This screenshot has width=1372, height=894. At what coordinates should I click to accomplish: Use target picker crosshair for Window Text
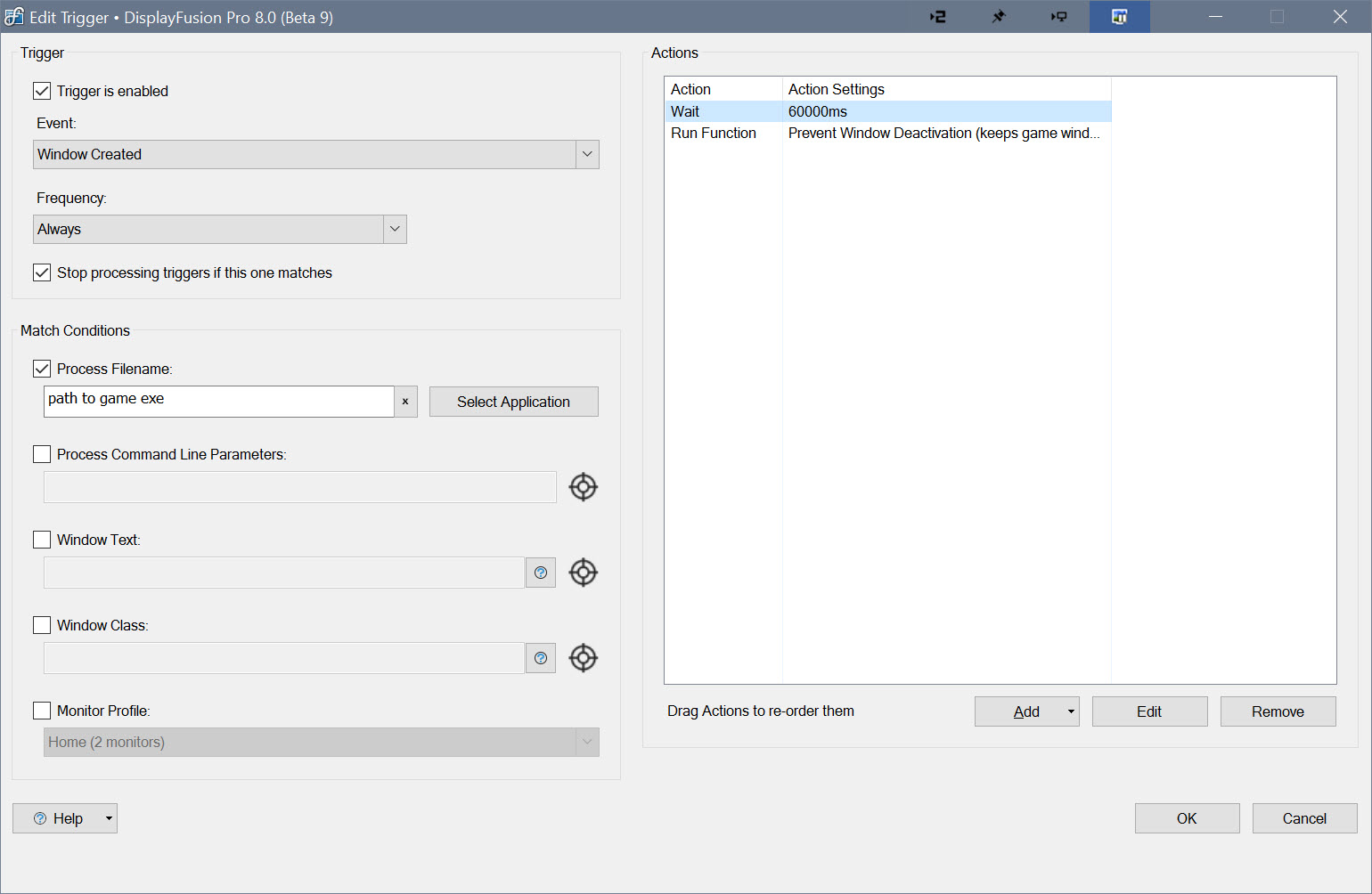(583, 573)
